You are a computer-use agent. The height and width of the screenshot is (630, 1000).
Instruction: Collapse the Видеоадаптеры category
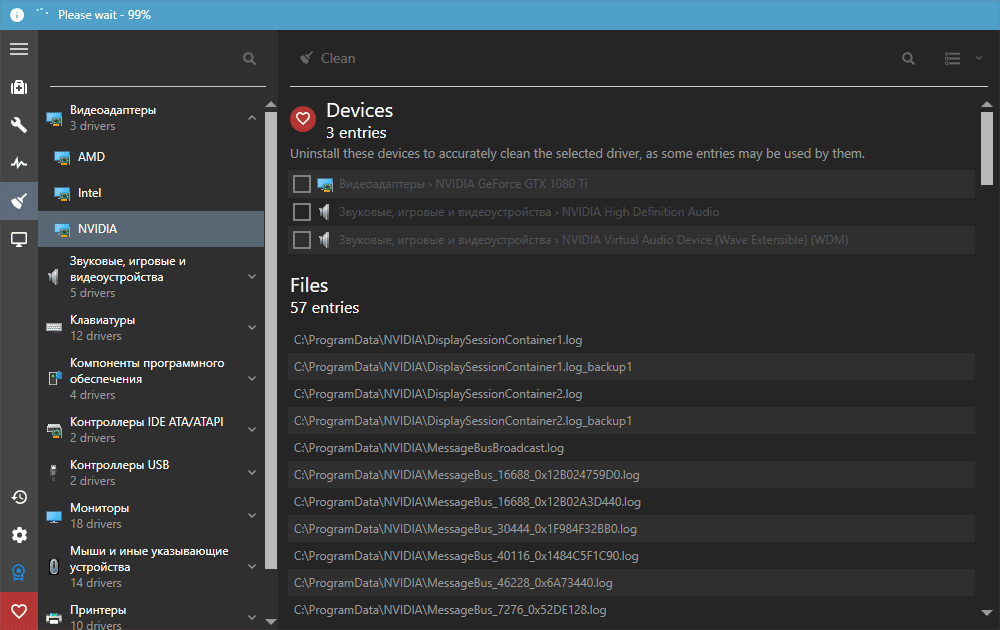click(x=252, y=118)
